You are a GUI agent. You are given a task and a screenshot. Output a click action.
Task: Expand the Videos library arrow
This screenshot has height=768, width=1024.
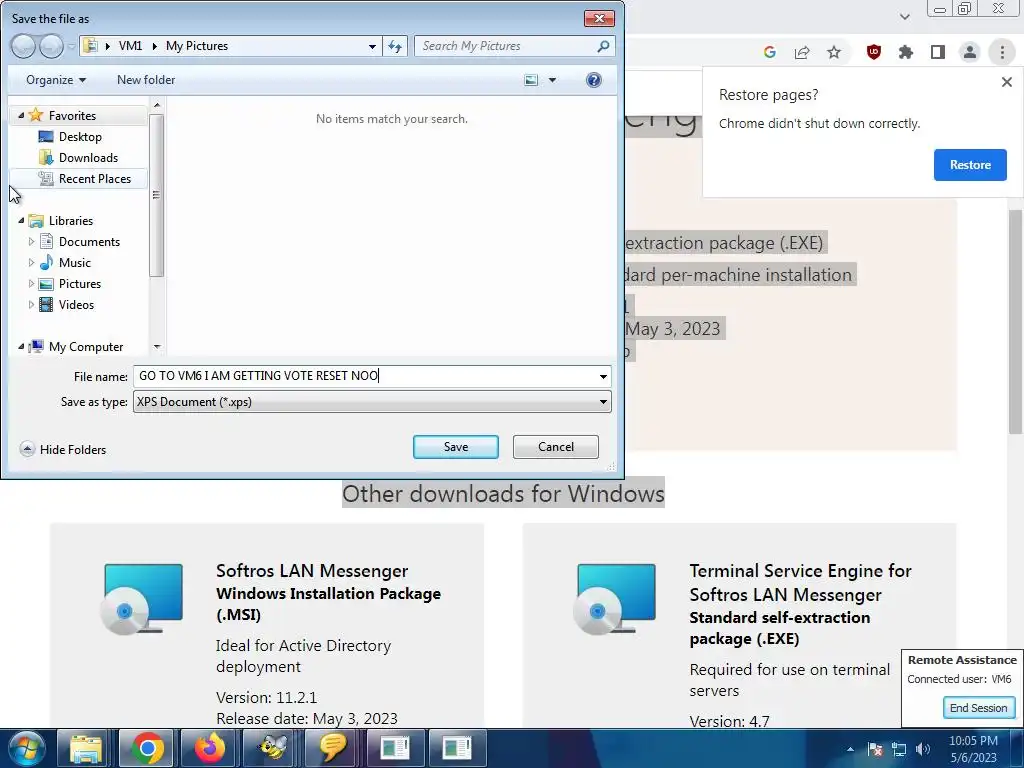tap(31, 304)
